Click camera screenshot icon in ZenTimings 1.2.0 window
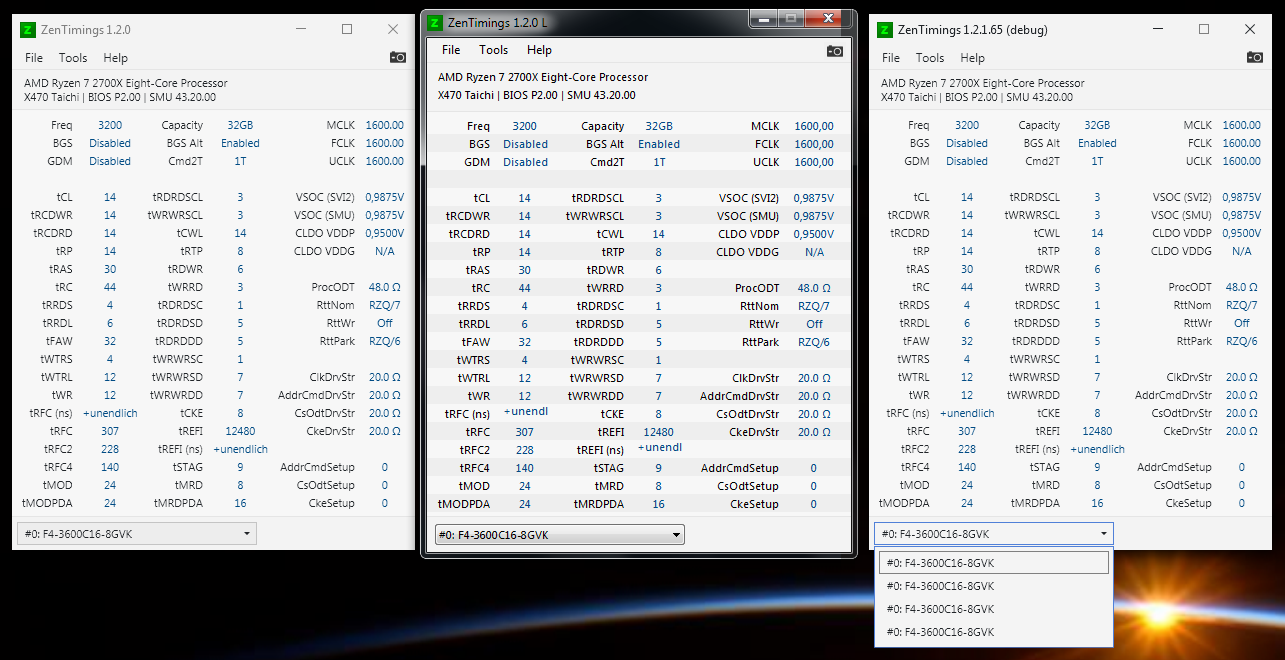1285x660 pixels. pos(397,58)
